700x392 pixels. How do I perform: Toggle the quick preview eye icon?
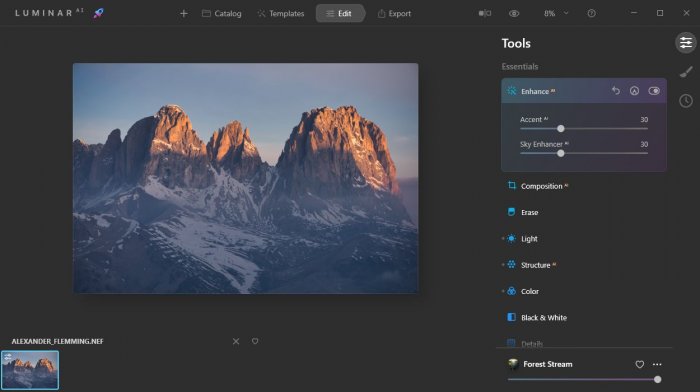(514, 13)
